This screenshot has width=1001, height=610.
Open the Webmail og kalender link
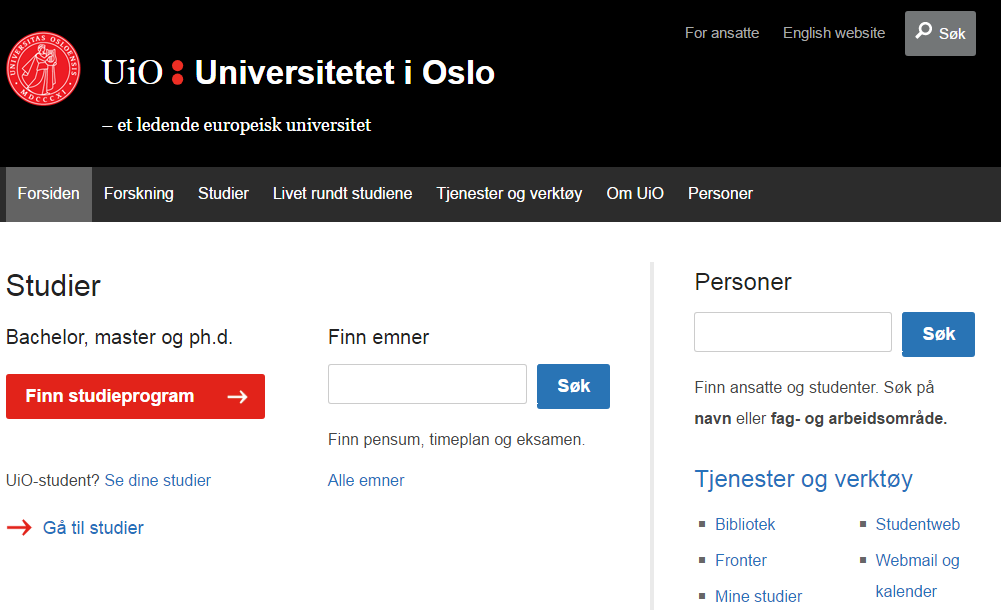tap(917, 576)
